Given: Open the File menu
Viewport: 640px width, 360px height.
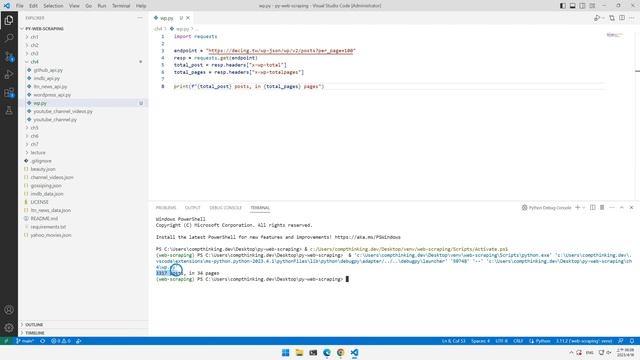Looking at the screenshot, I should pos(20,6).
